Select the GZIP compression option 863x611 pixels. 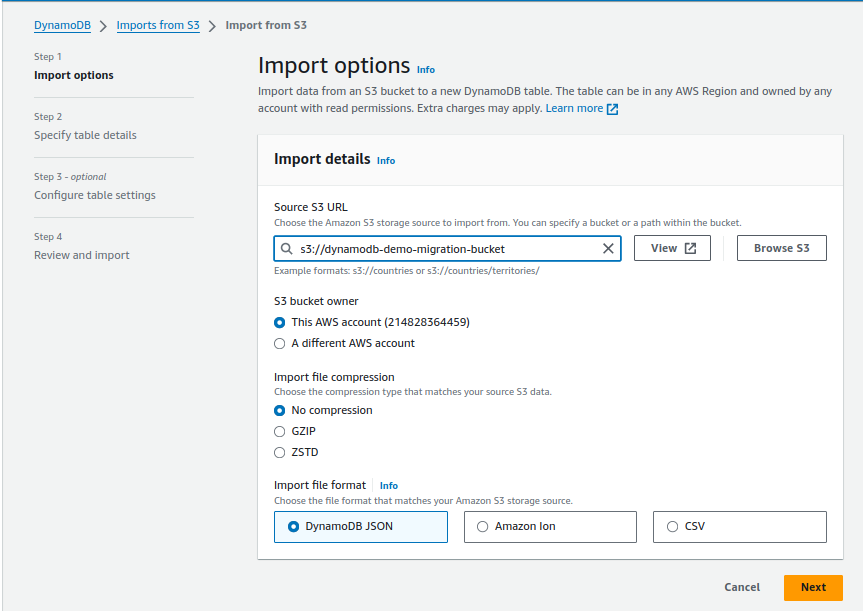(x=280, y=432)
